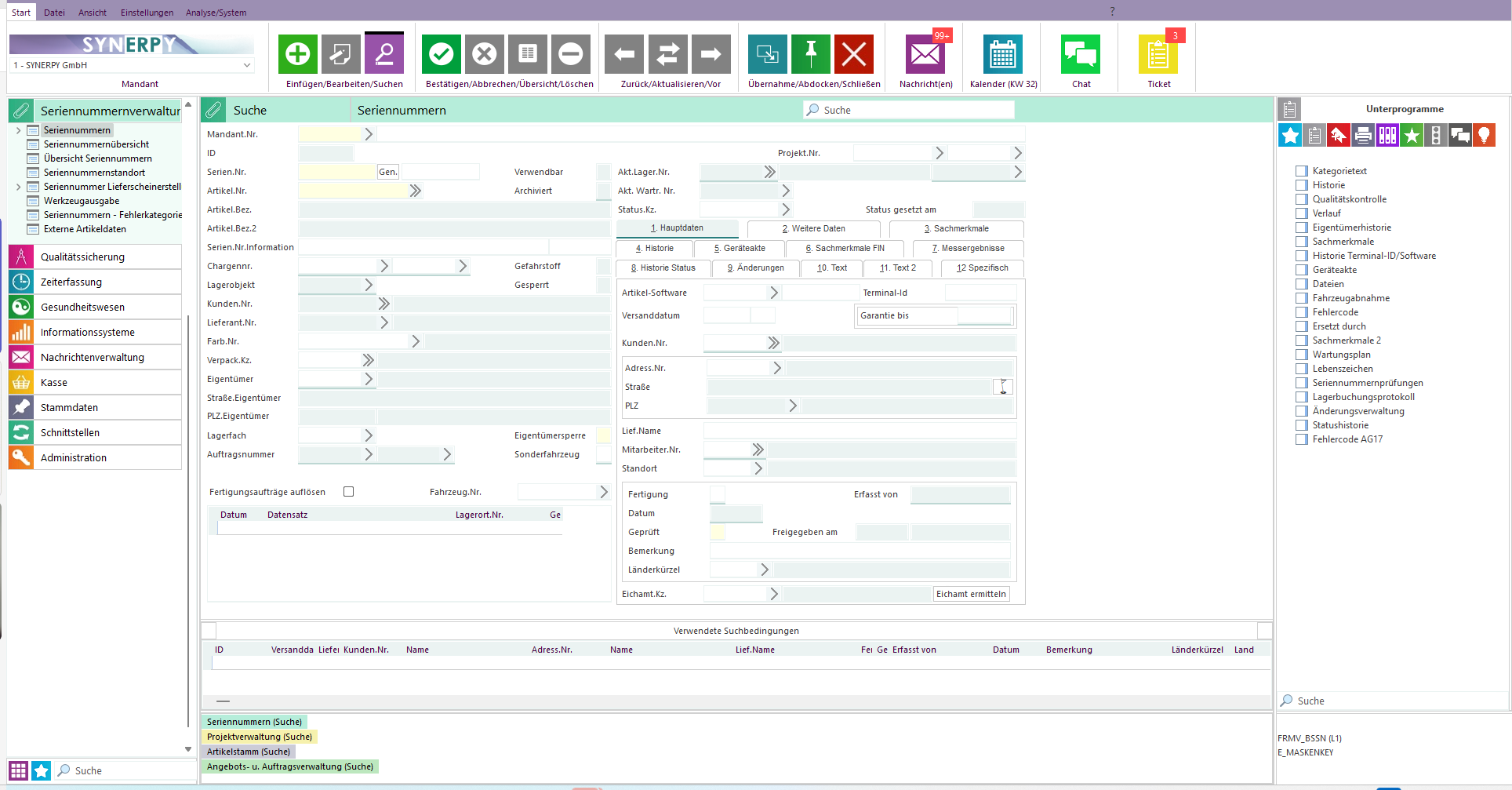Expand the Seriennummern tree node
The width and height of the screenshot is (1512, 790).
[18, 130]
